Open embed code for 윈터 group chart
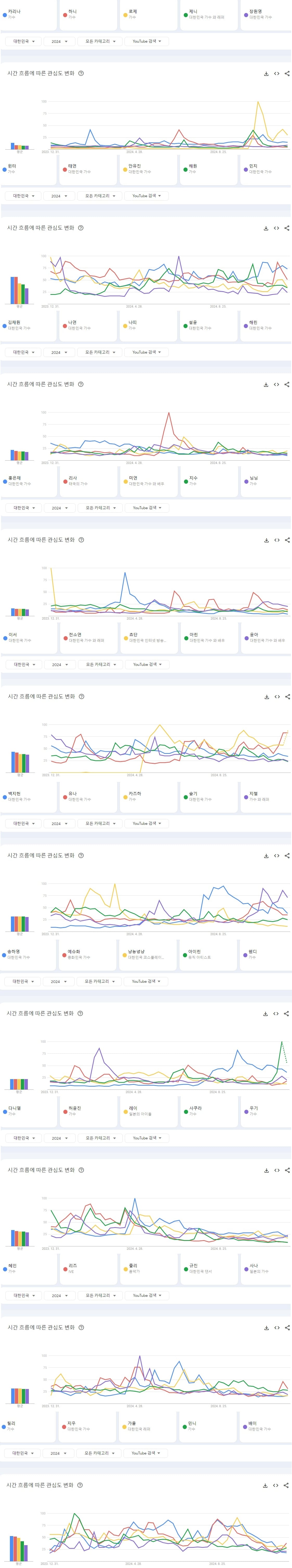Image resolution: width=292 pixels, height=1568 pixels. pos(276,228)
